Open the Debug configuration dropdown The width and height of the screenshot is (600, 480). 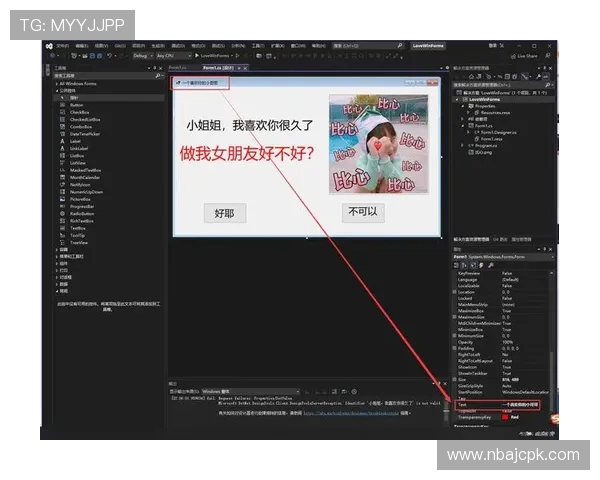click(143, 56)
